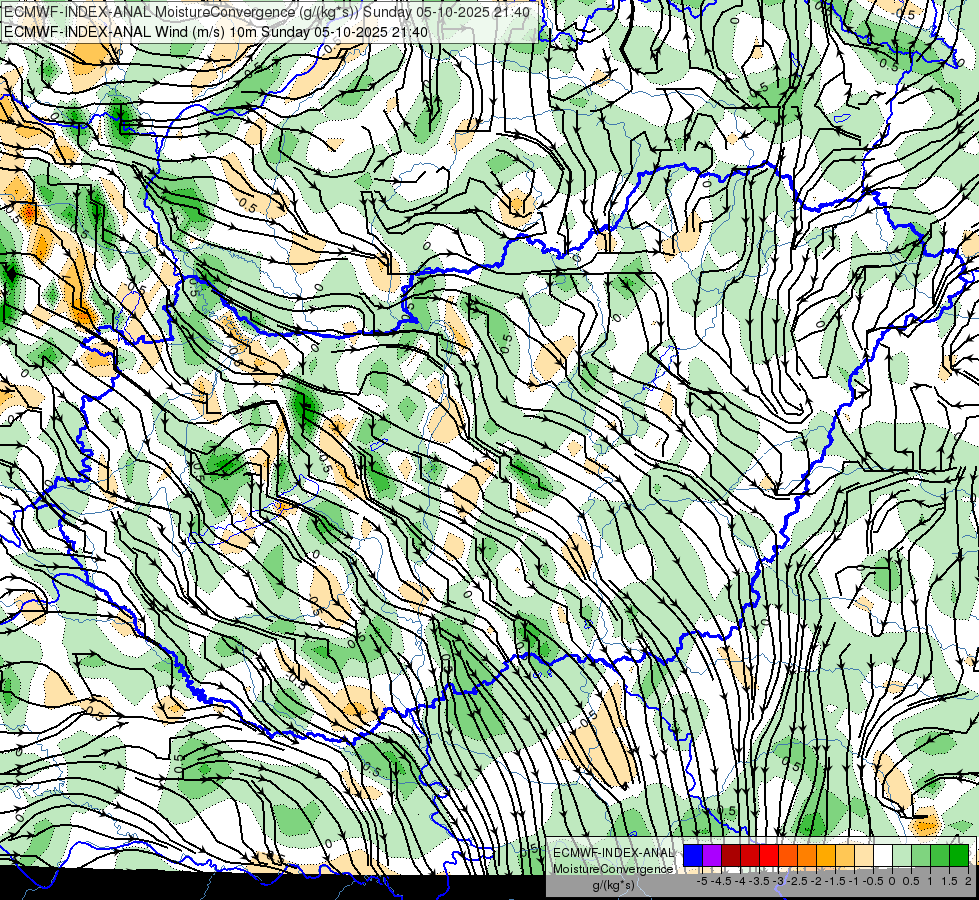Click the legend unit g/(kg*s)
The width and height of the screenshot is (979, 900).
pyautogui.click(x=614, y=886)
